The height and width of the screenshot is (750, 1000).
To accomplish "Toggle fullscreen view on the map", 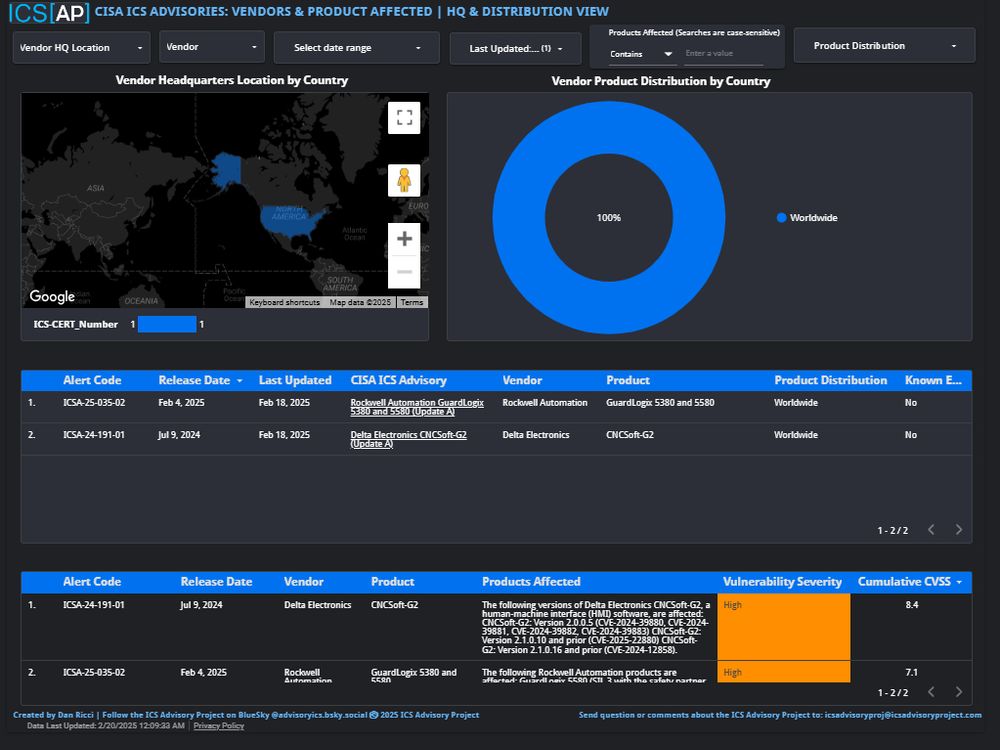I will 404,117.
